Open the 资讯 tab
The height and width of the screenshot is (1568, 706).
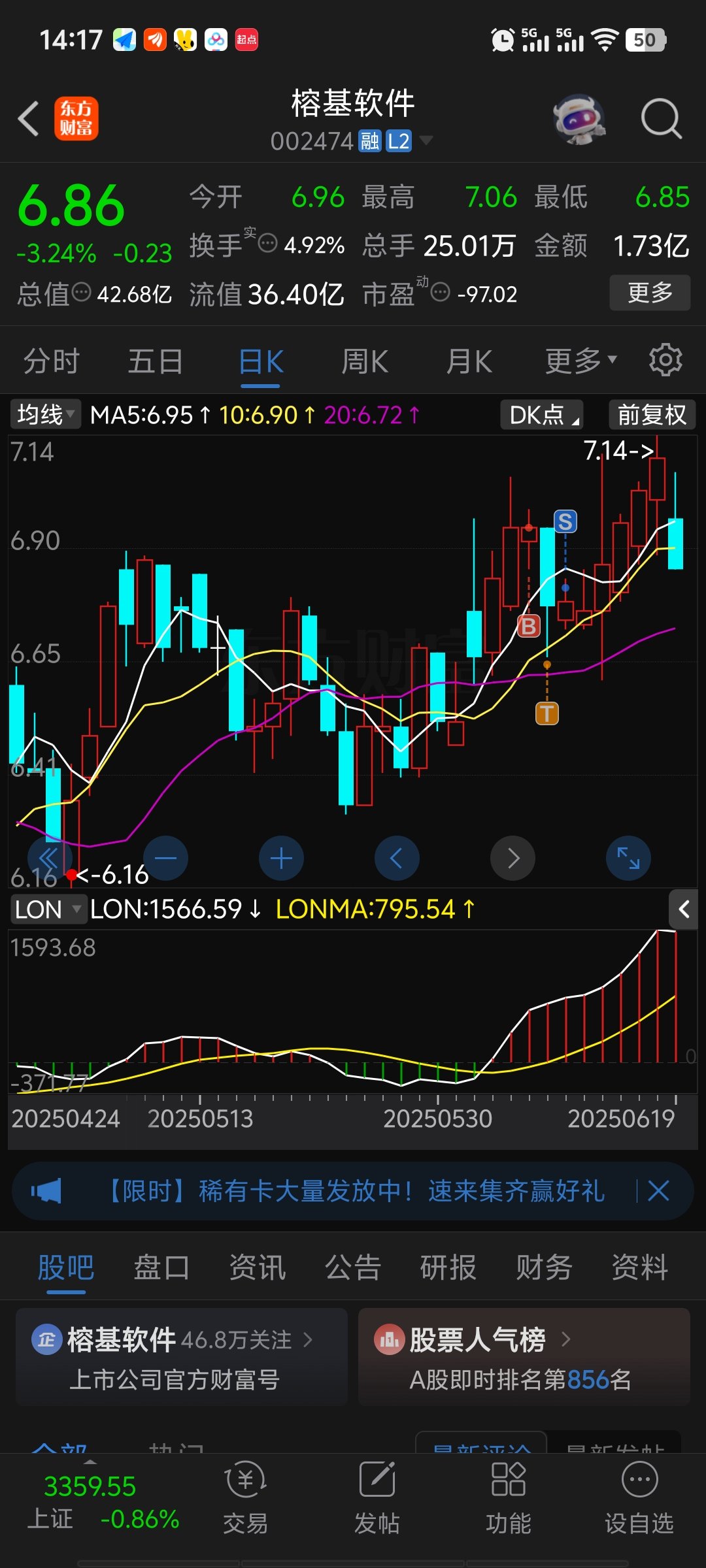(257, 1267)
